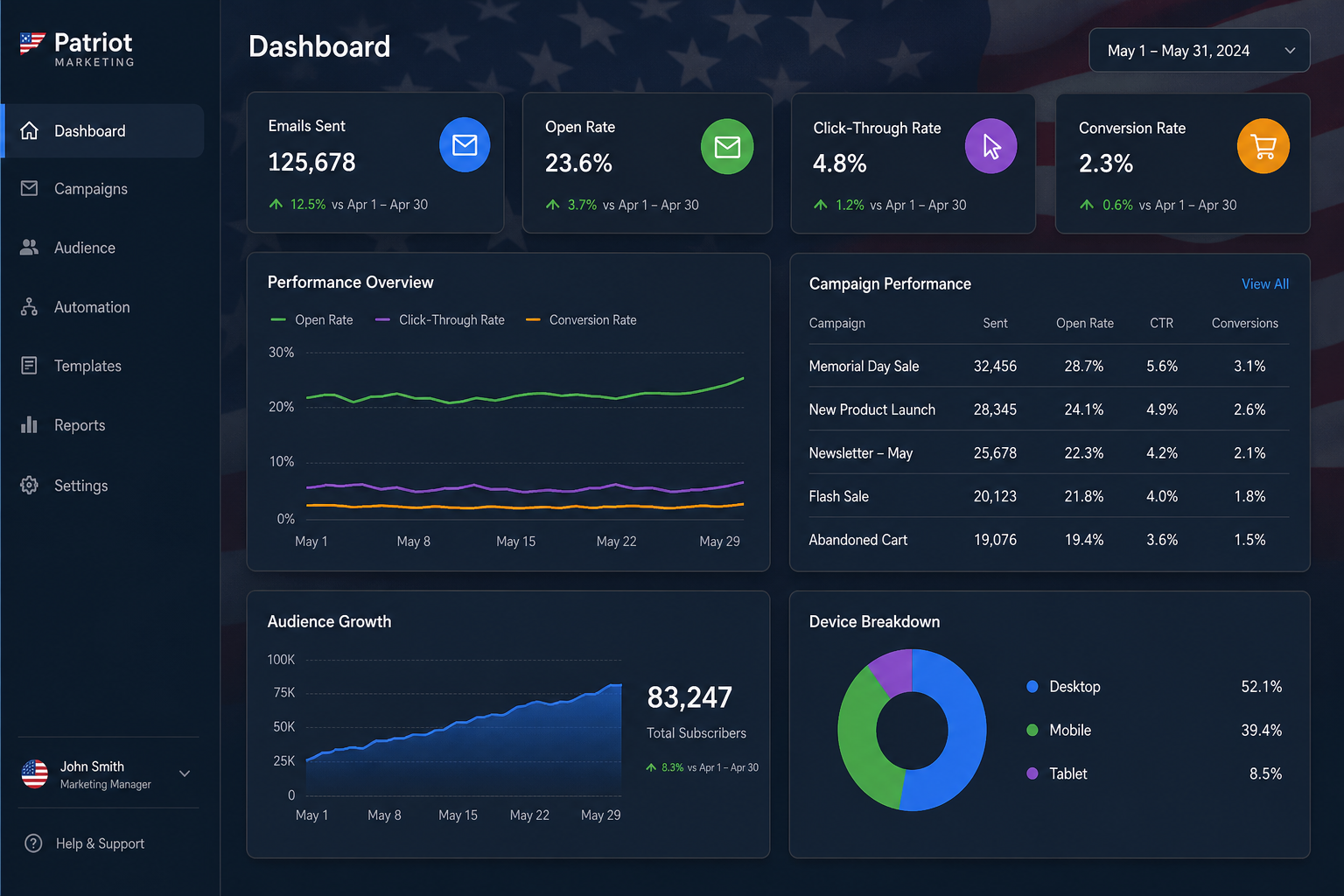The width and height of the screenshot is (1344, 896).
Task: Click the Campaign column header
Action: (x=836, y=323)
